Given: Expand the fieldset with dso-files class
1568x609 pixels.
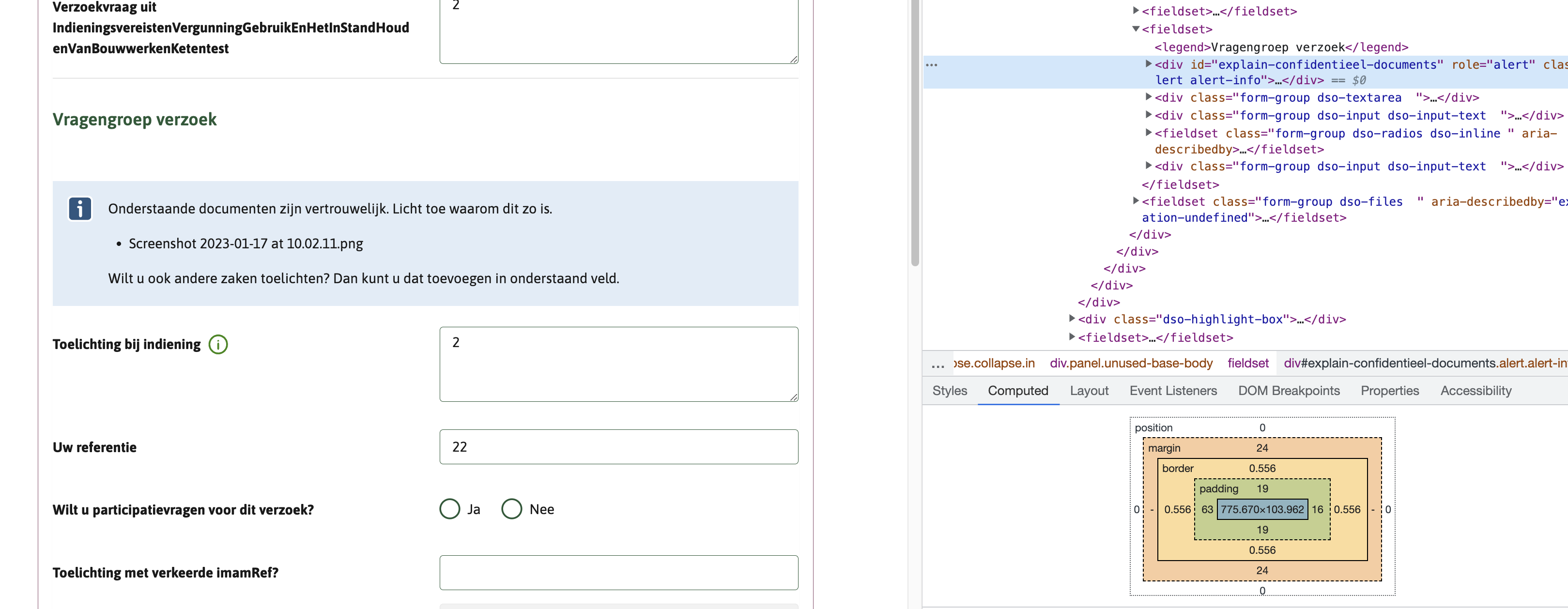Looking at the screenshot, I should (1136, 201).
